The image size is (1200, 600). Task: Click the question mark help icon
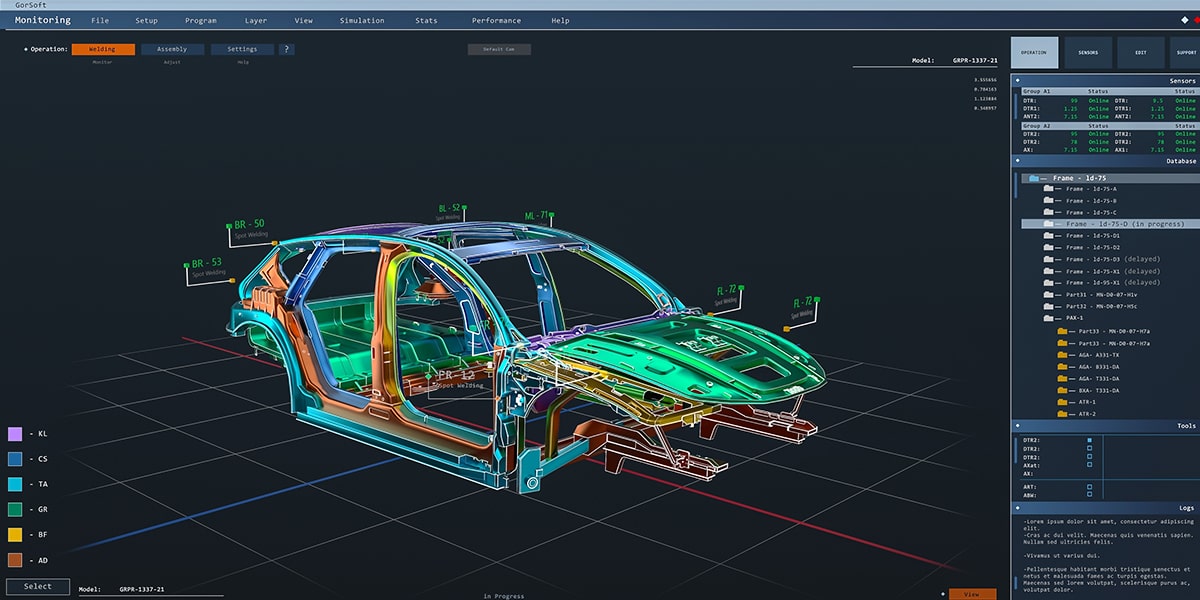(286, 49)
